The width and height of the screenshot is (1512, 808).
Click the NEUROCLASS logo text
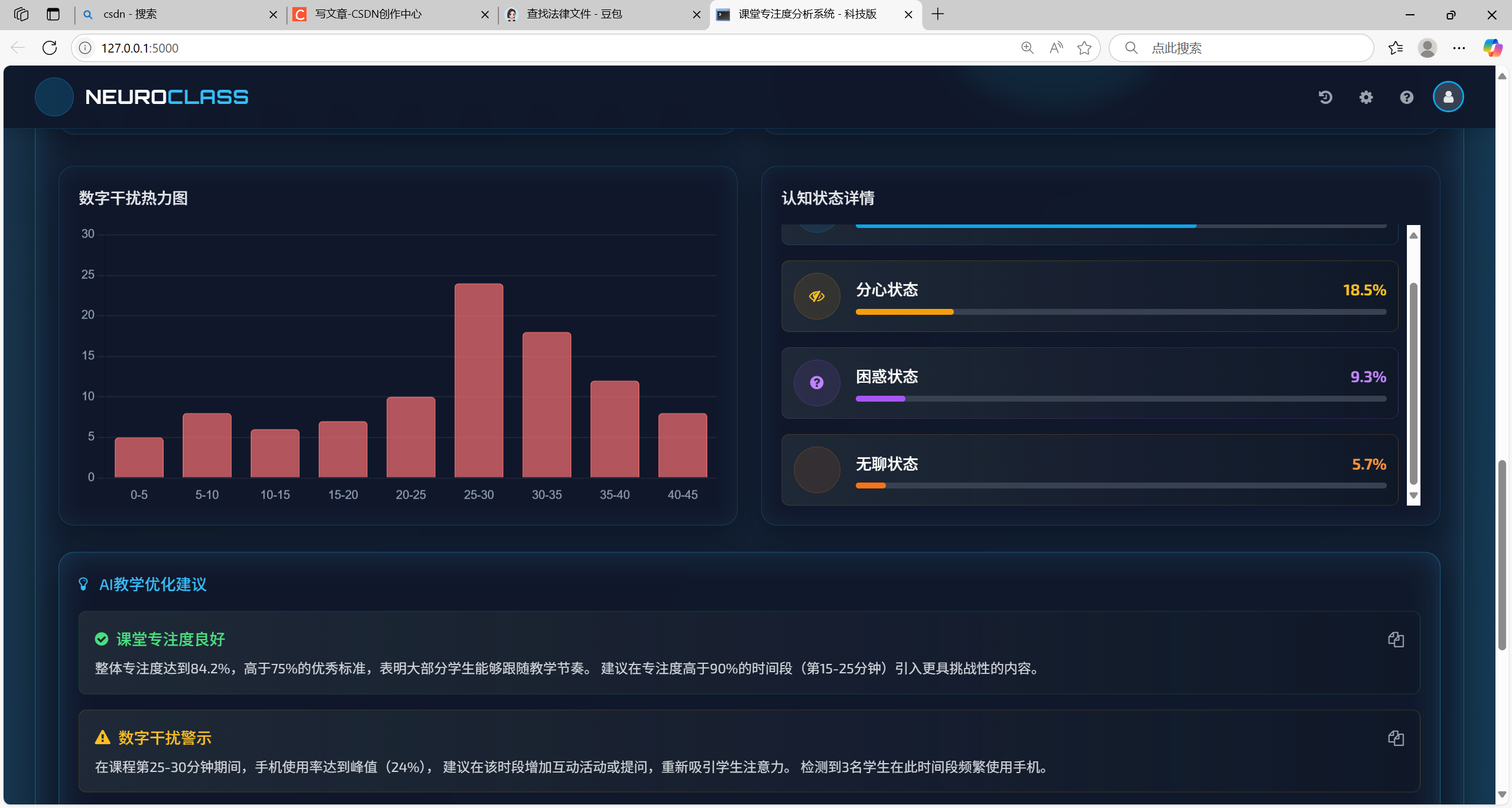[167, 97]
